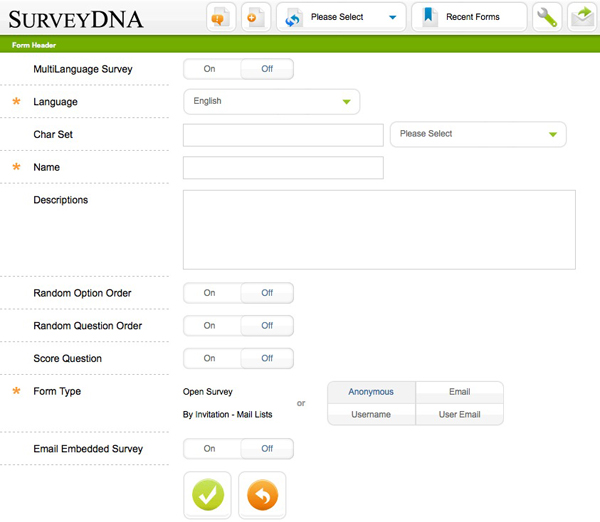Click the add new form icon

coord(255,17)
